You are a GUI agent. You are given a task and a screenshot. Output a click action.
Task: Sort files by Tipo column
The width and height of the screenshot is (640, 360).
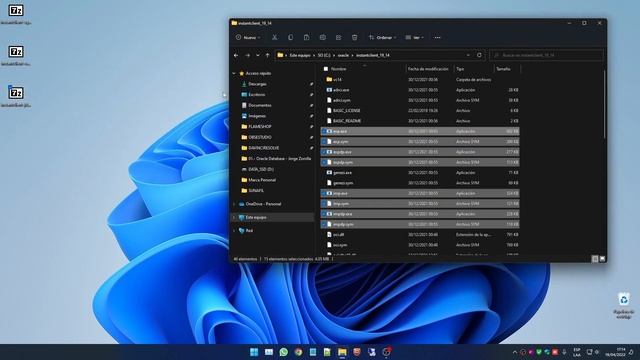(460, 69)
